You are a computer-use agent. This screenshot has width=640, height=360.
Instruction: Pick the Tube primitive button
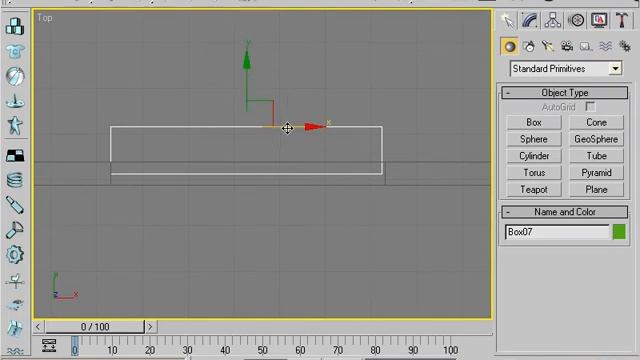point(596,156)
